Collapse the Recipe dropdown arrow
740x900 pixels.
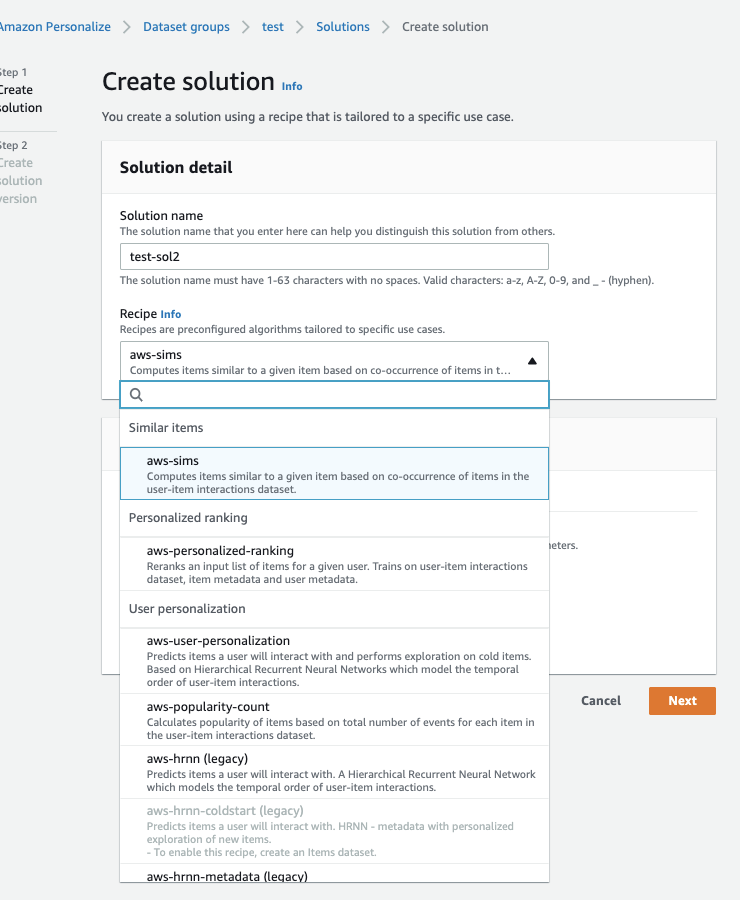click(532, 361)
